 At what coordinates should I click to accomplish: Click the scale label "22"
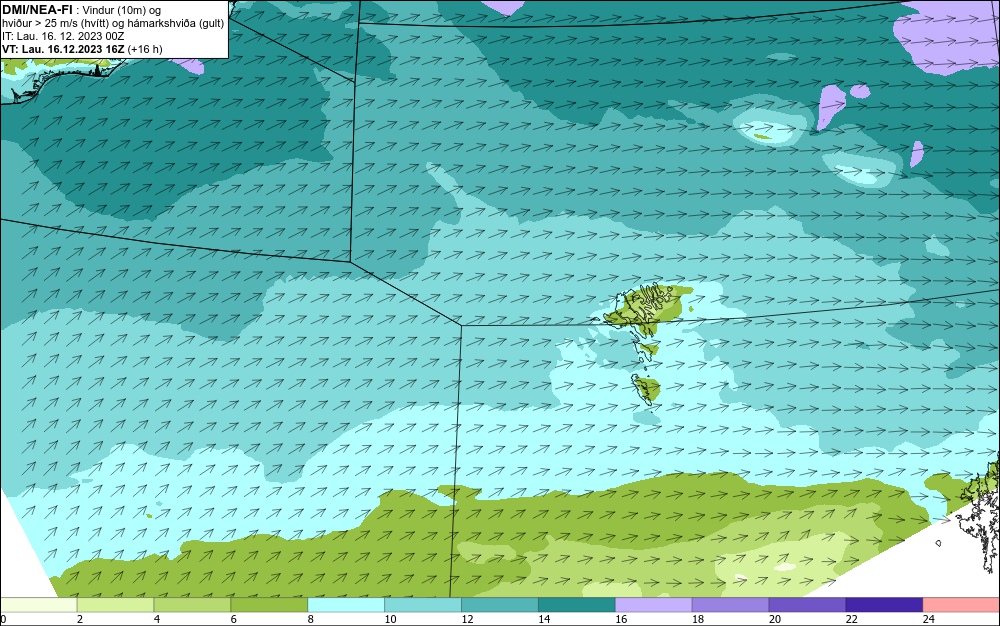coord(851,619)
